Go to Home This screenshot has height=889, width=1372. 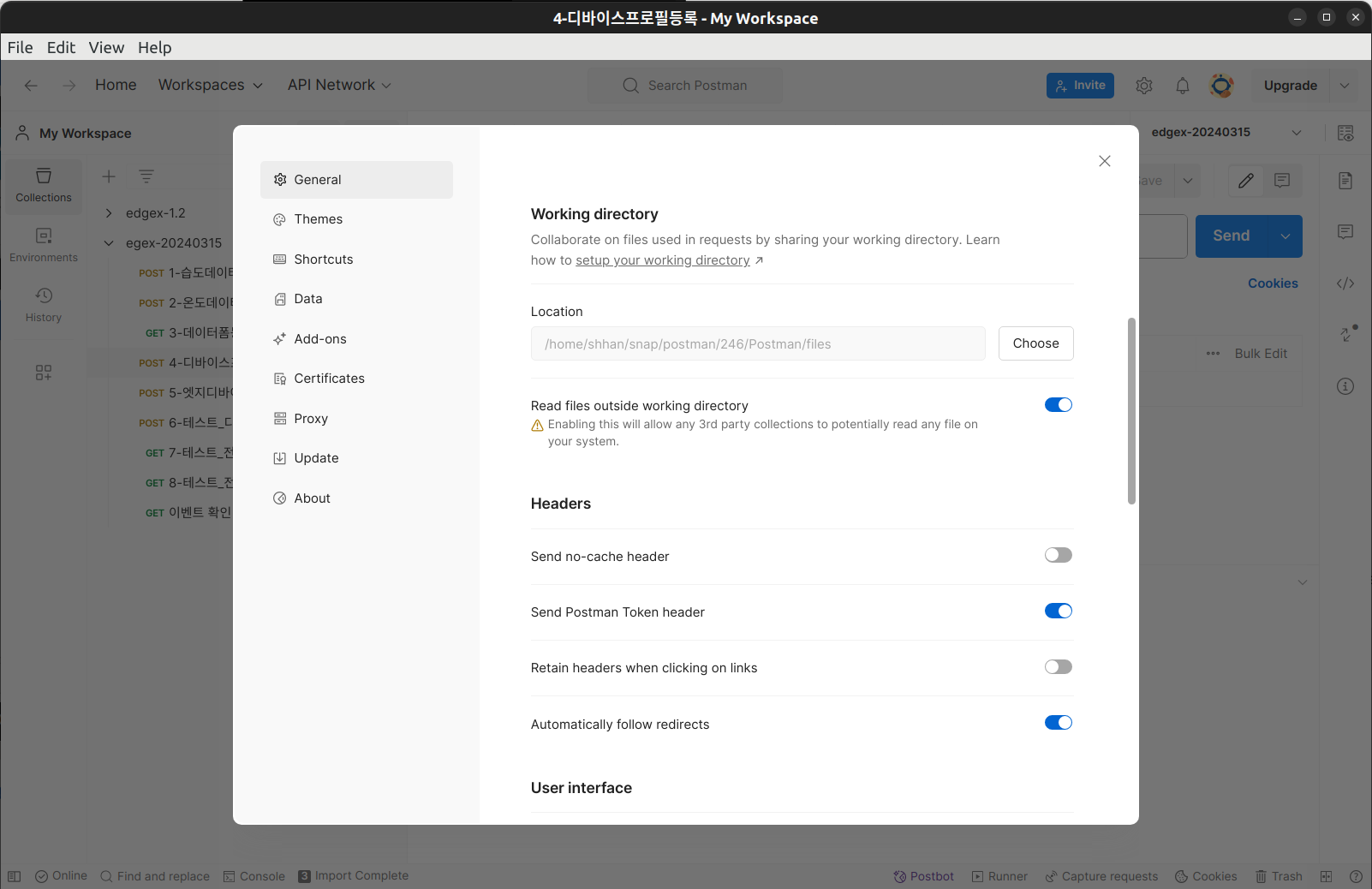tap(116, 85)
